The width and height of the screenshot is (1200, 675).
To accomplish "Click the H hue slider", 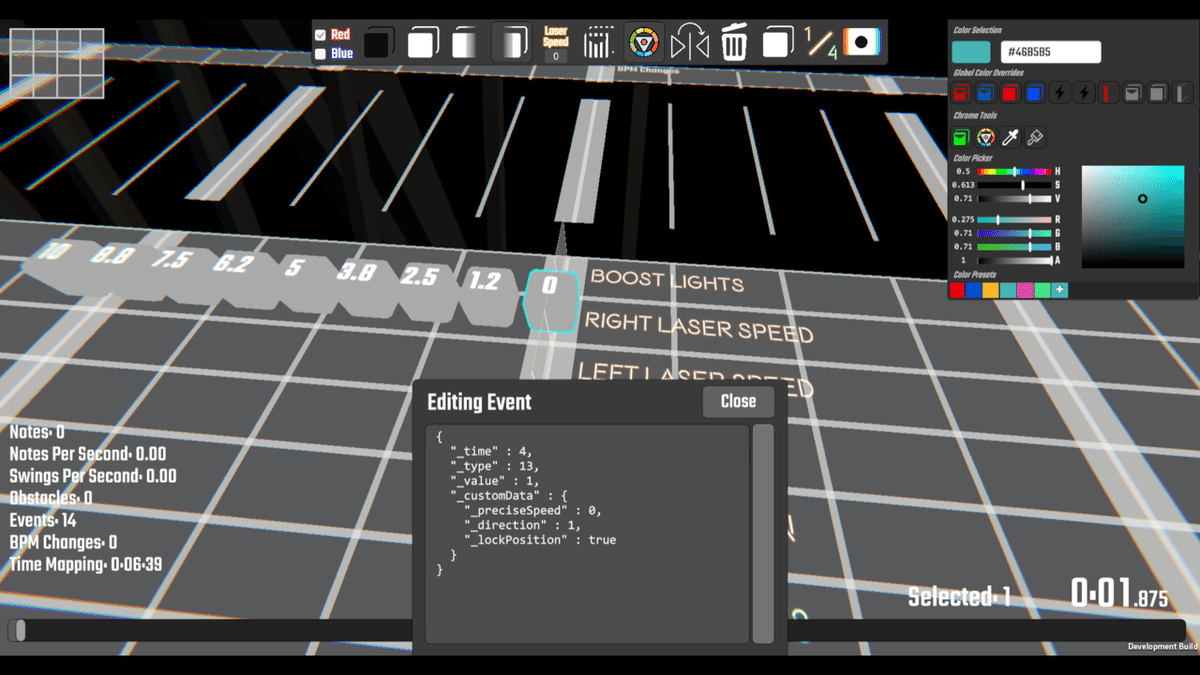I will click(1014, 171).
